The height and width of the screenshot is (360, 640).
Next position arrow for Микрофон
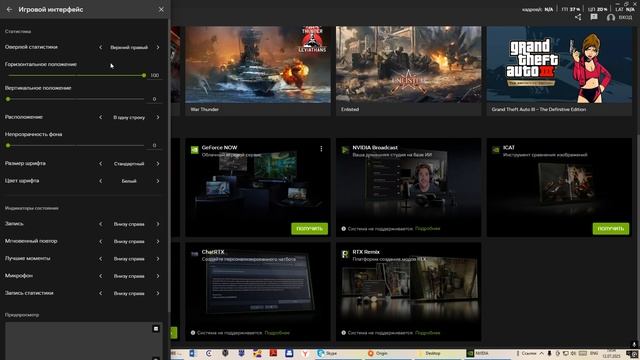[158, 276]
